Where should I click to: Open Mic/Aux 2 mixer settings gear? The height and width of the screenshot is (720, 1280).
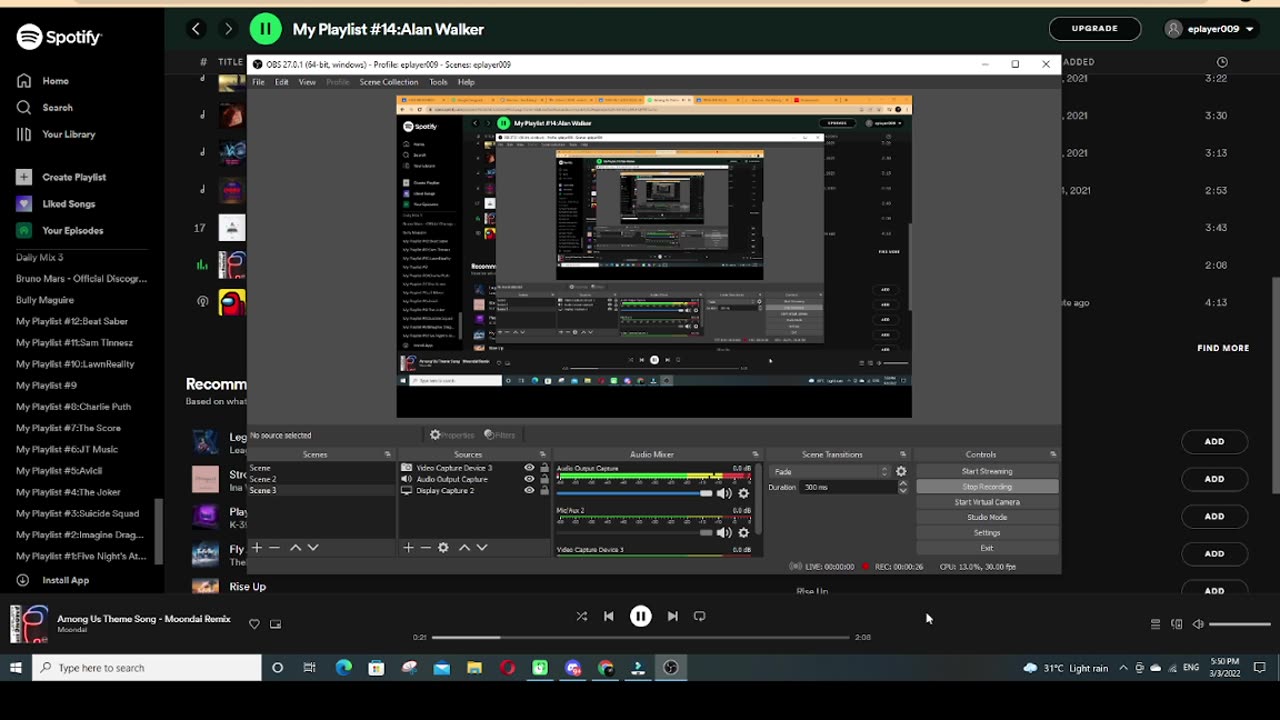tap(743, 533)
